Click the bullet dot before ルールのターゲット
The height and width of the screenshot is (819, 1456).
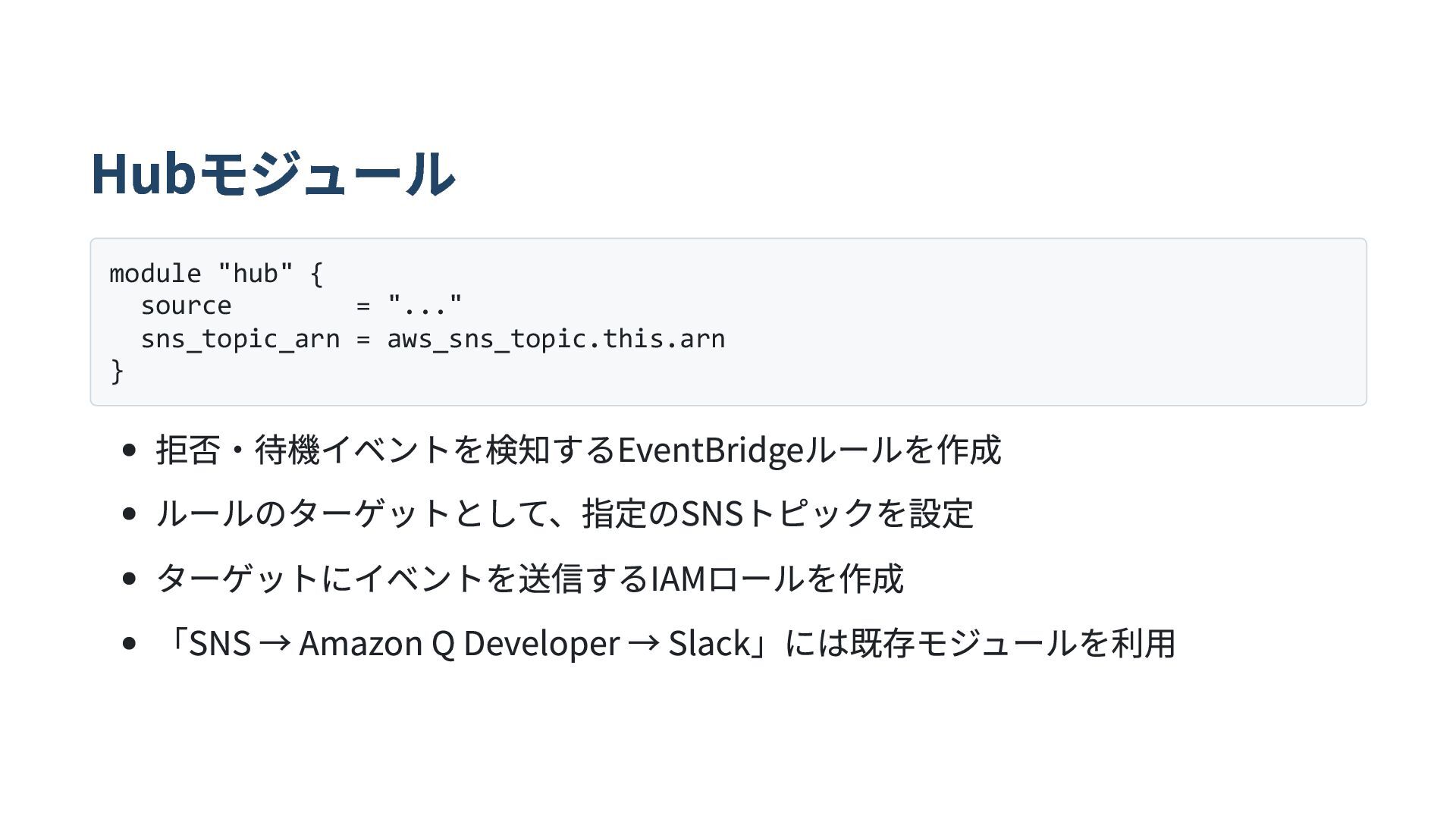(x=129, y=513)
